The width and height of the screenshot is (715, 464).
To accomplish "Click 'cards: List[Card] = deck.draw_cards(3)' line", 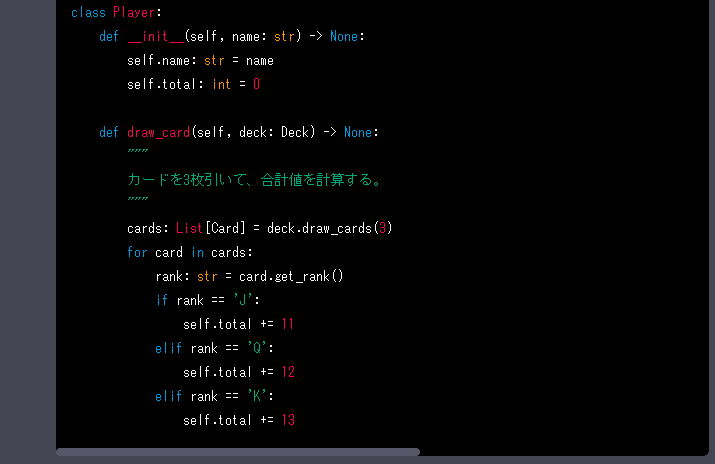I will point(260,228).
